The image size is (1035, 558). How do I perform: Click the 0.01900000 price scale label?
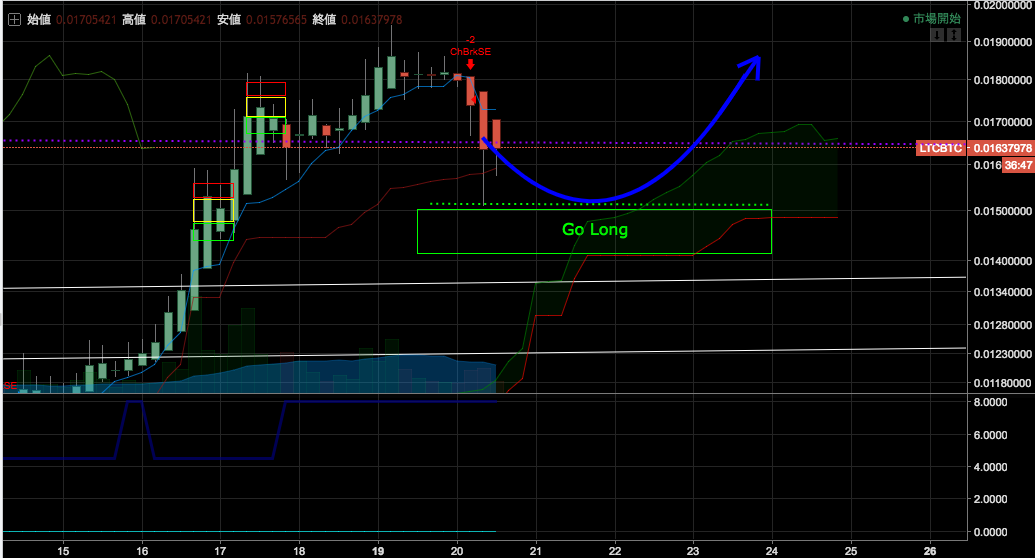click(x=1003, y=42)
